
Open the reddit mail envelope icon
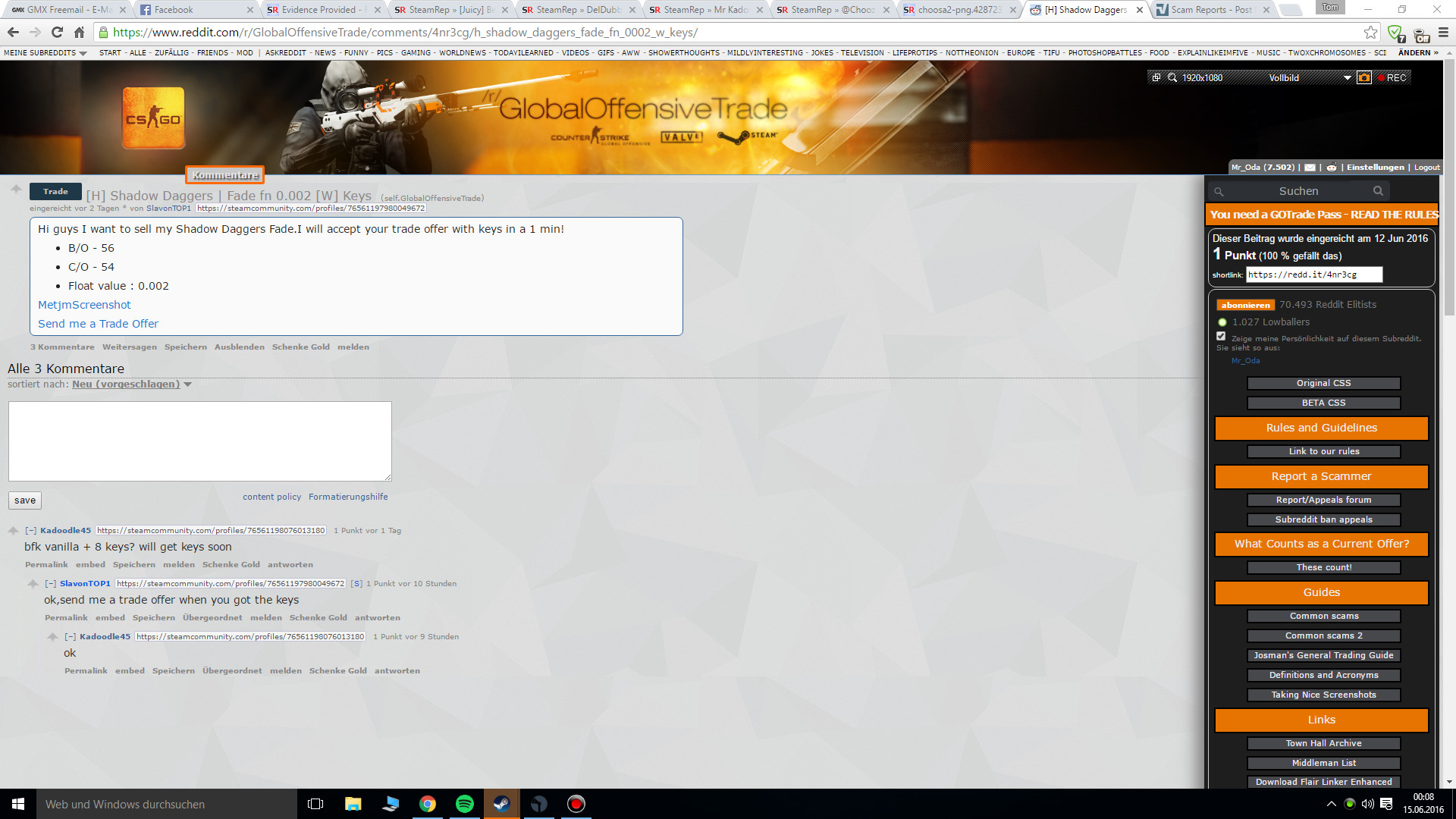coord(1310,168)
